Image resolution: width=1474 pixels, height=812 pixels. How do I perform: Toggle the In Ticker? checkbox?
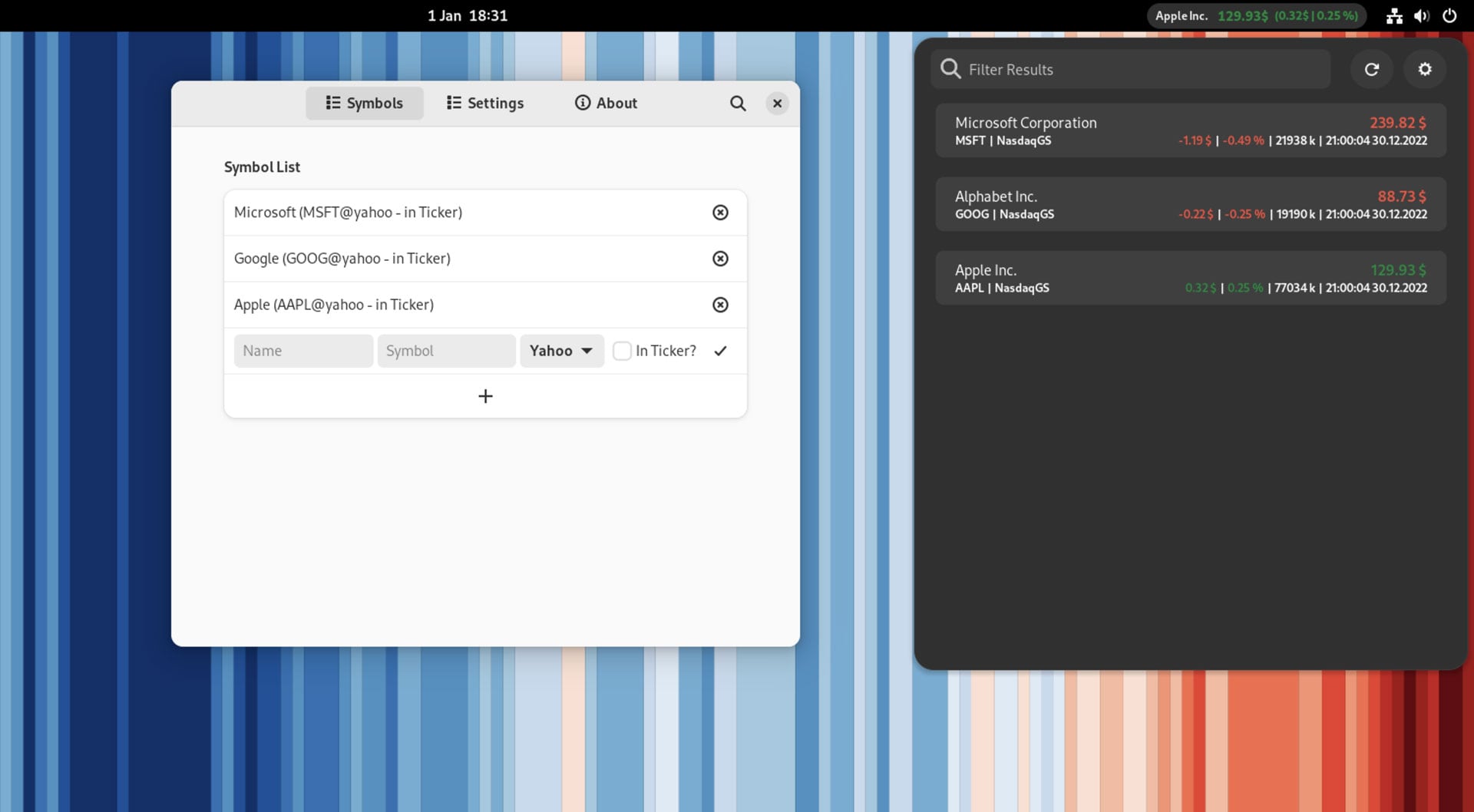[622, 351]
